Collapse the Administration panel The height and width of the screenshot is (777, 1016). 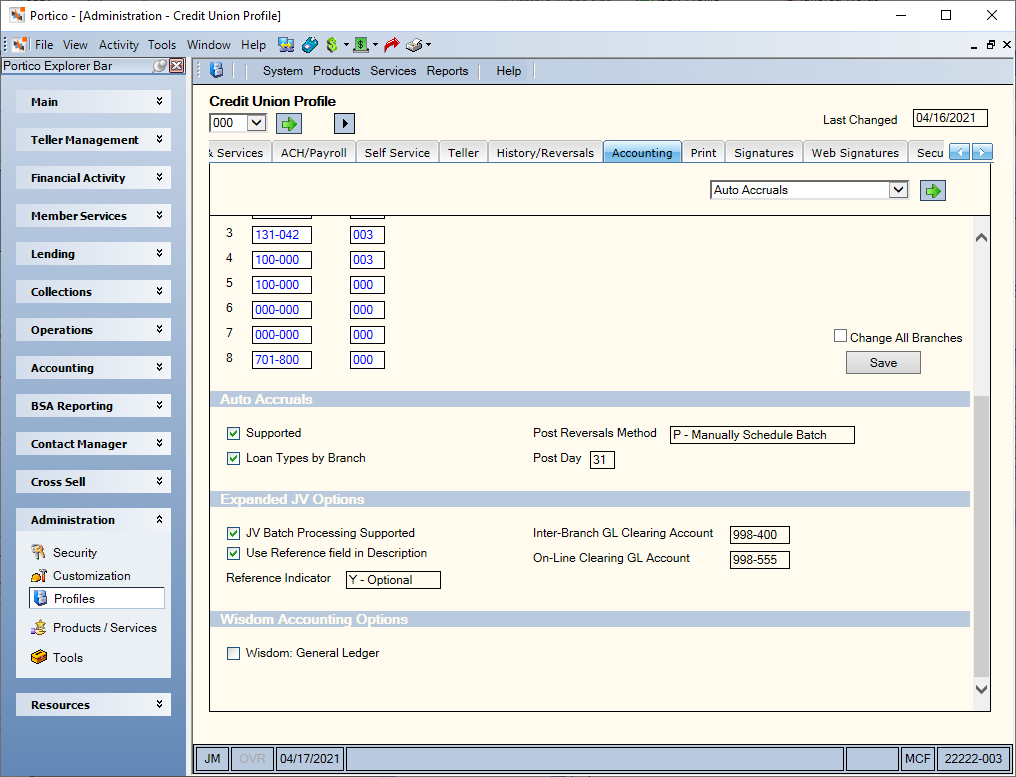pyautogui.click(x=93, y=520)
